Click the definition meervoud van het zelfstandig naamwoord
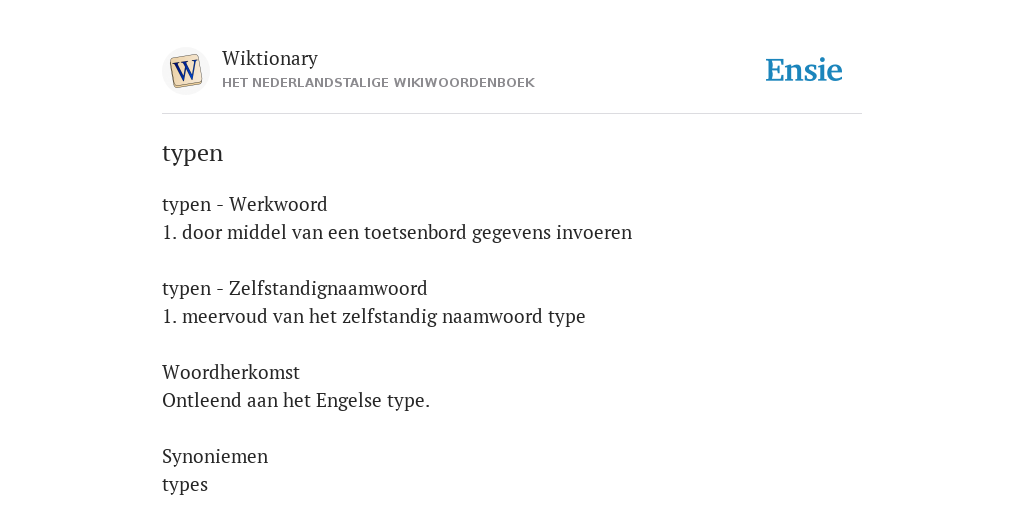This screenshot has height=512, width=1024. coord(374,317)
